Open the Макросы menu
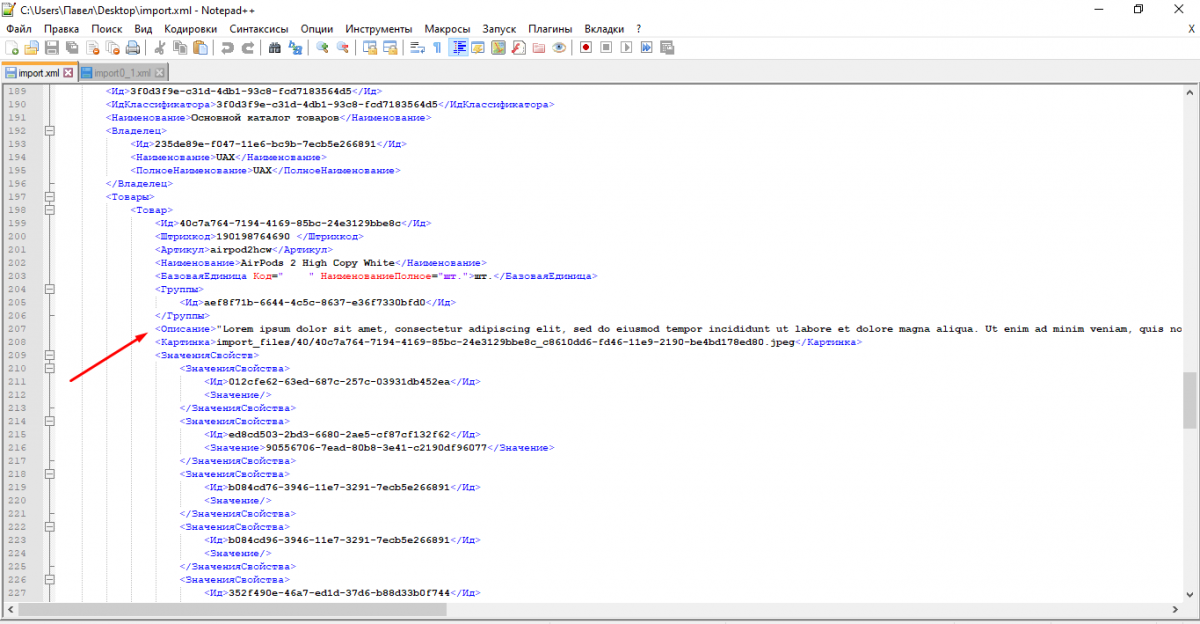1200x624 pixels. click(x=446, y=29)
